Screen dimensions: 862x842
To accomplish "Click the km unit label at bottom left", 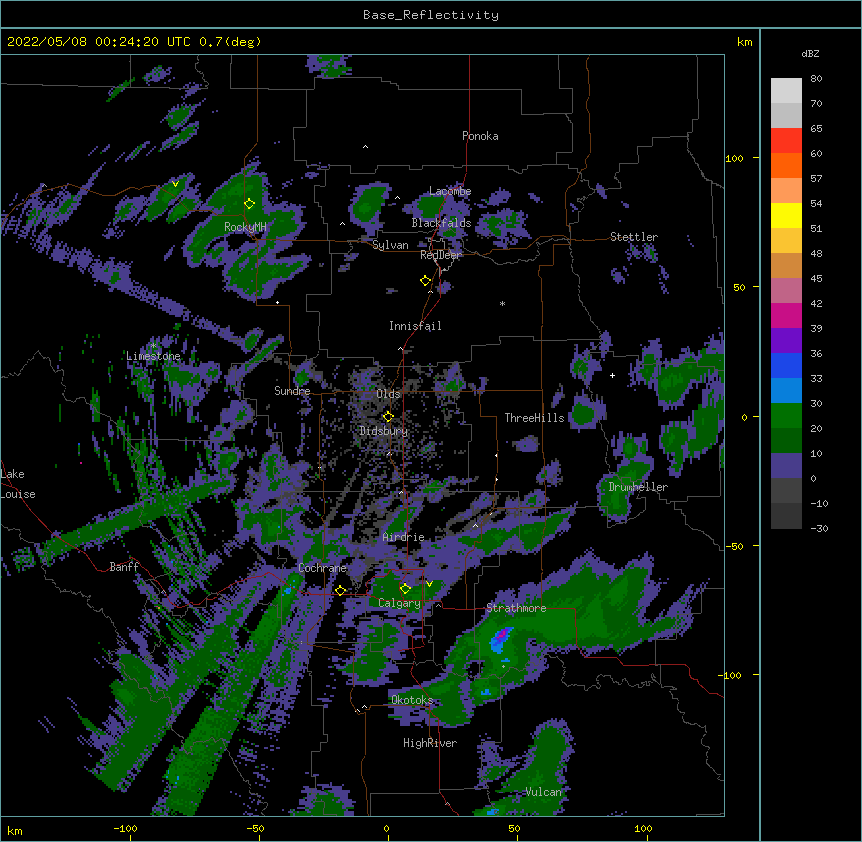I will pos(15,830).
